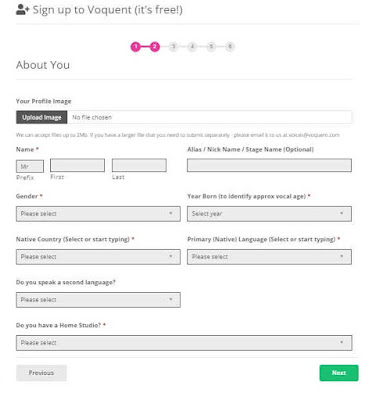This screenshot has width=376, height=400.
Task: Open the Home Studio dropdown
Action: click(184, 343)
